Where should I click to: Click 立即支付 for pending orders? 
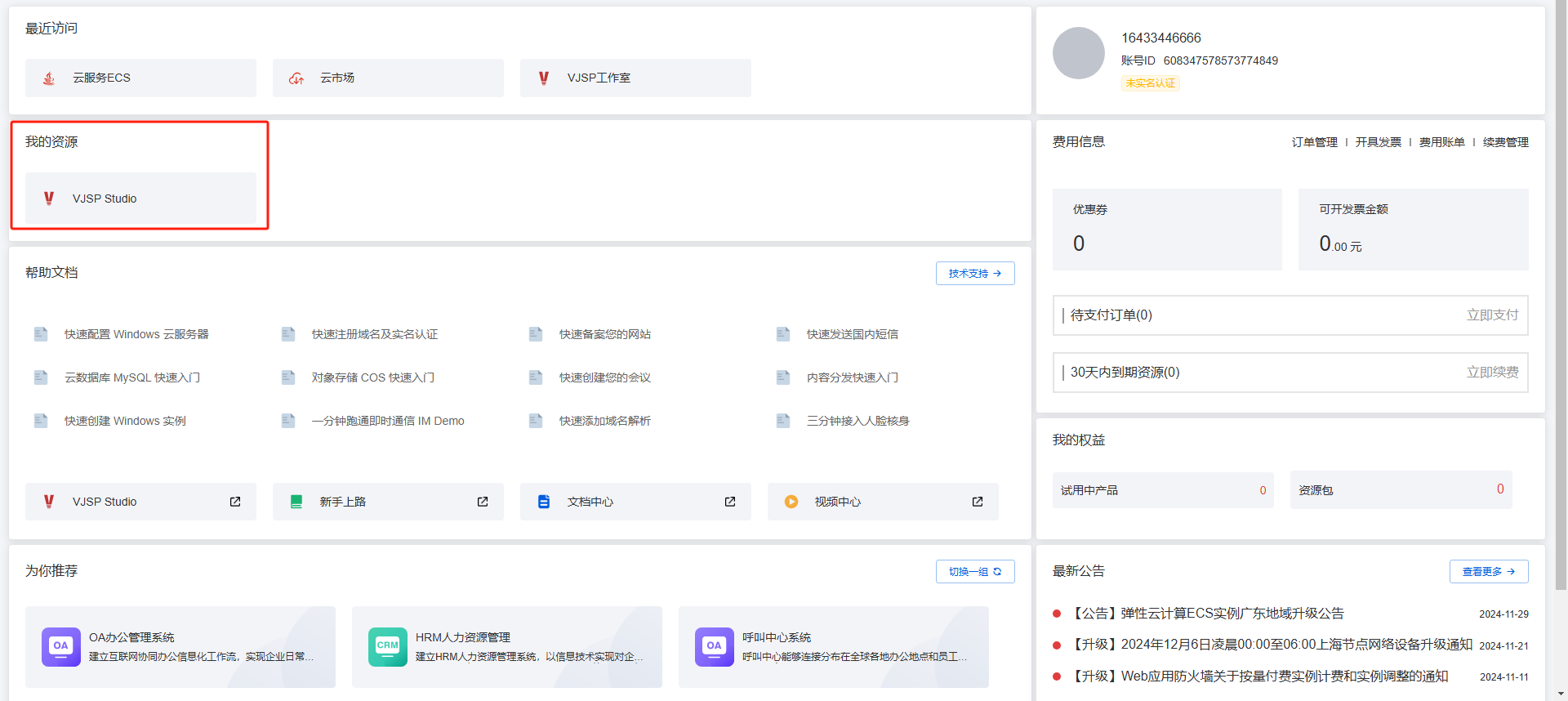coord(1492,315)
